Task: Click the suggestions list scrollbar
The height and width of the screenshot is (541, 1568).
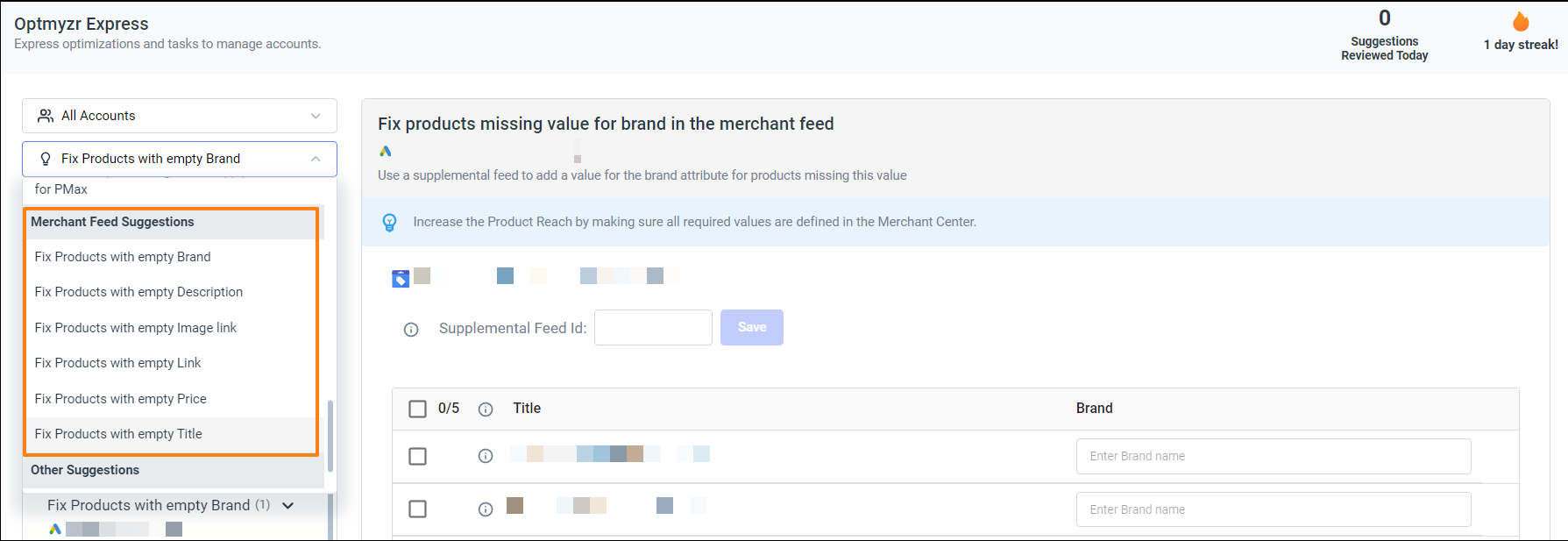Action: click(330, 436)
